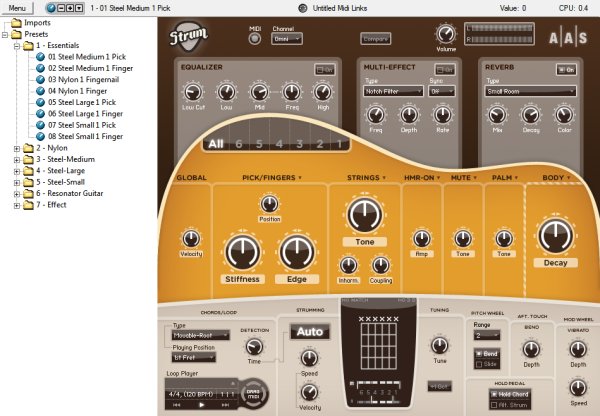This screenshot has width=600, height=416.
Task: Open the Reverb Type dropdown
Action: (x=531, y=91)
